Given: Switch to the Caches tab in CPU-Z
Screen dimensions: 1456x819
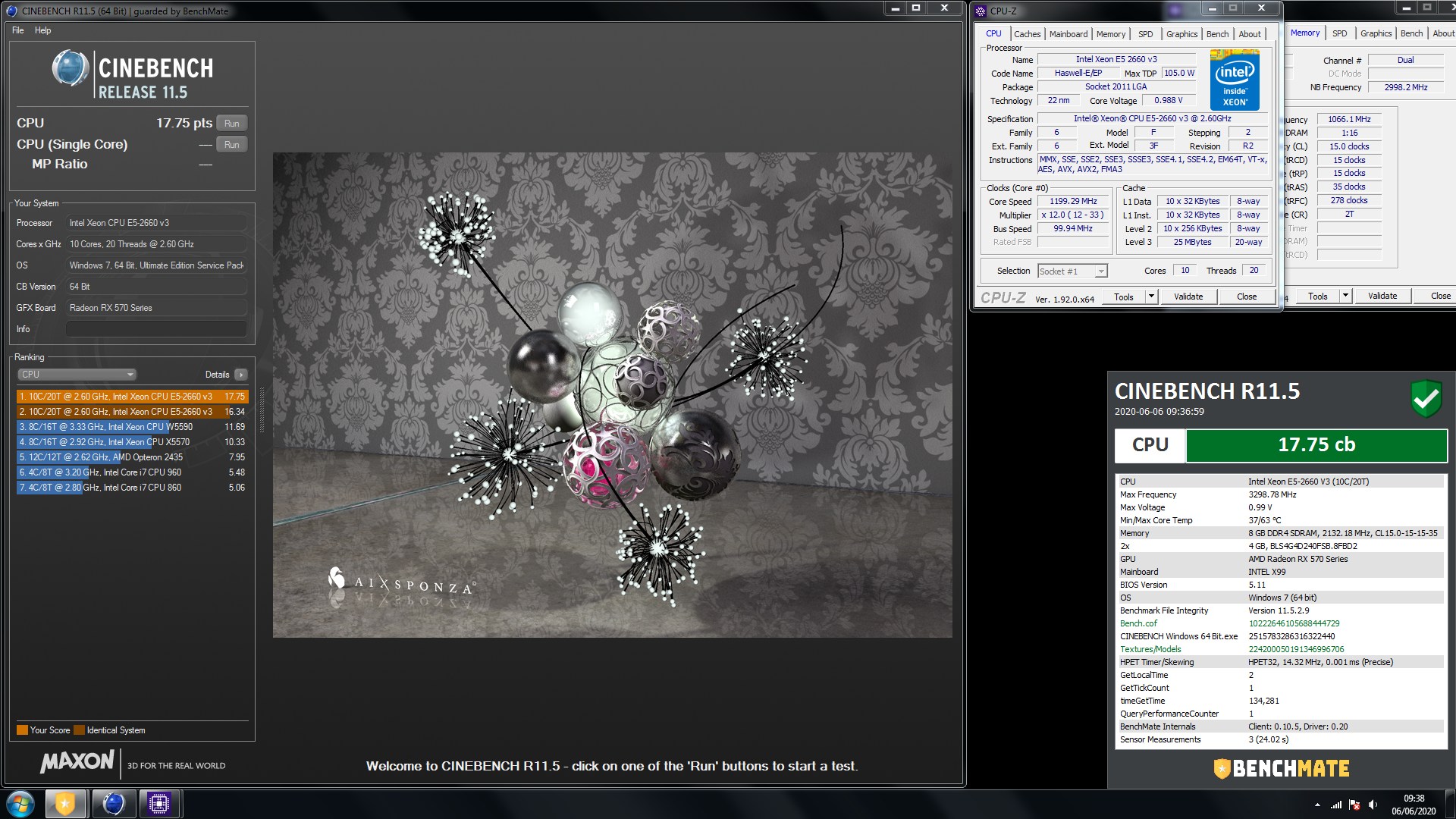Looking at the screenshot, I should [x=1028, y=34].
